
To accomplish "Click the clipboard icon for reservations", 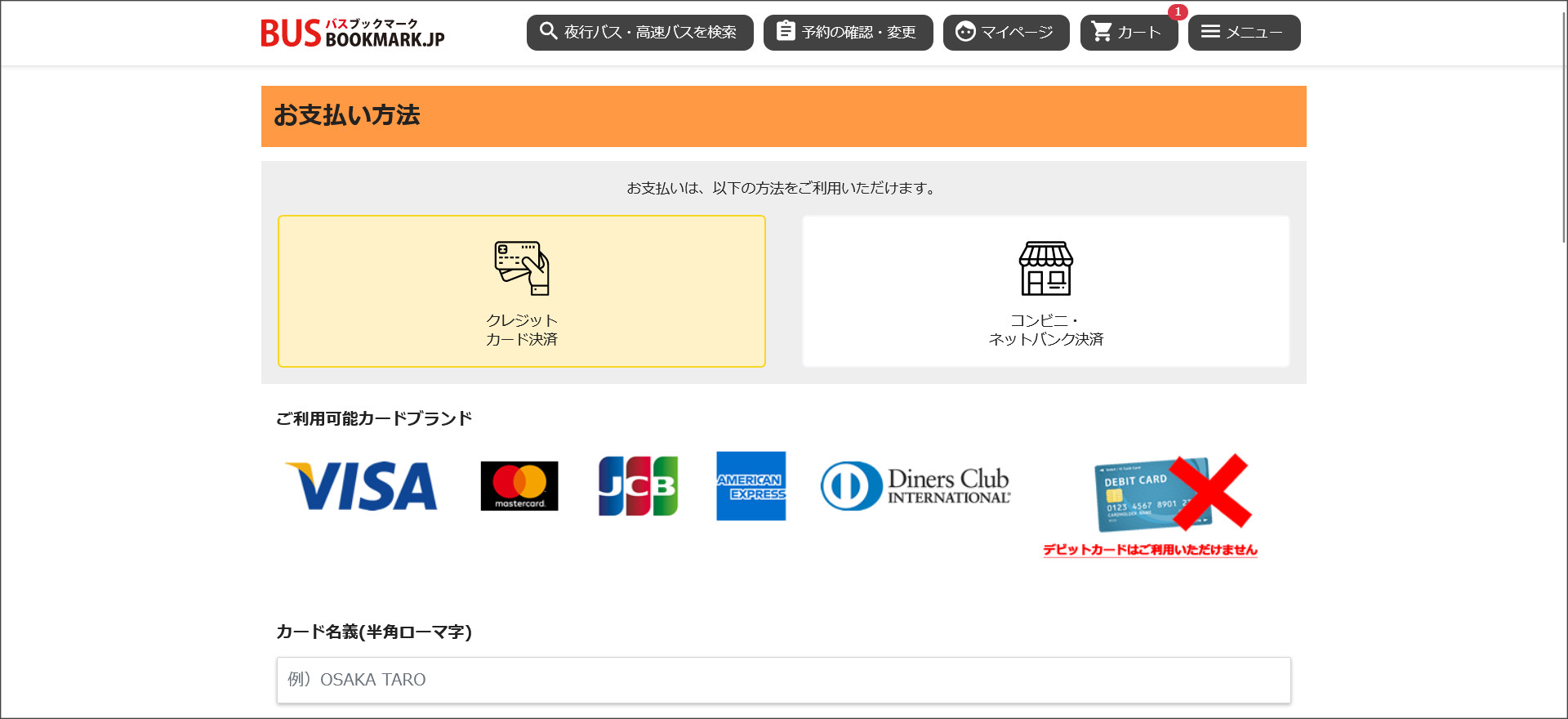I will [x=785, y=31].
